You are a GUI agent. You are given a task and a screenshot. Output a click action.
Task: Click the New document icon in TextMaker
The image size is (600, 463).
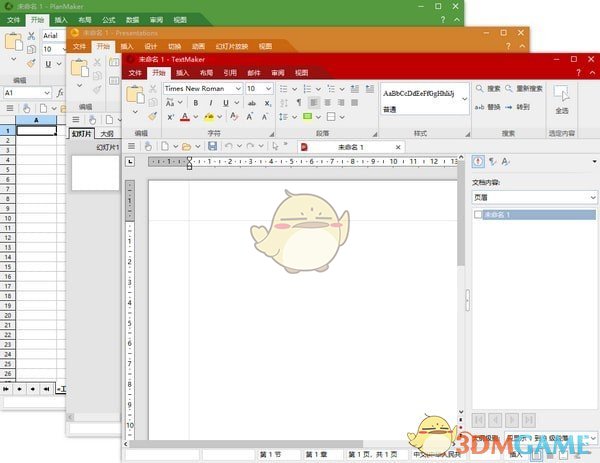tap(165, 146)
